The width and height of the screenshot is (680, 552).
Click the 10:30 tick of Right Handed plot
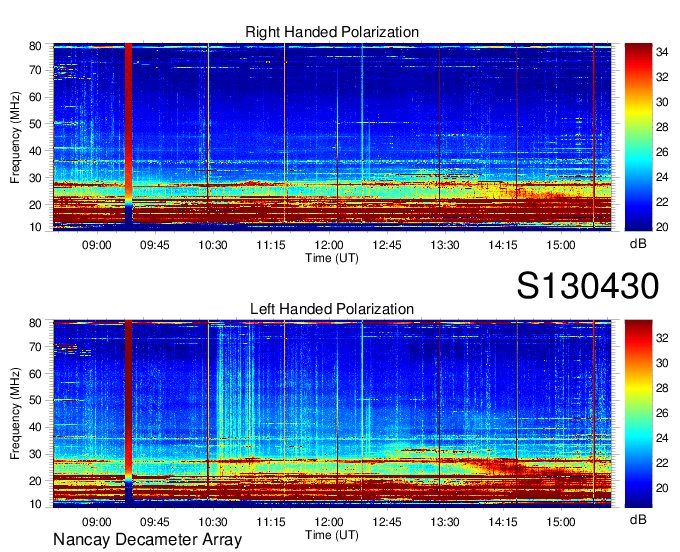(213, 245)
